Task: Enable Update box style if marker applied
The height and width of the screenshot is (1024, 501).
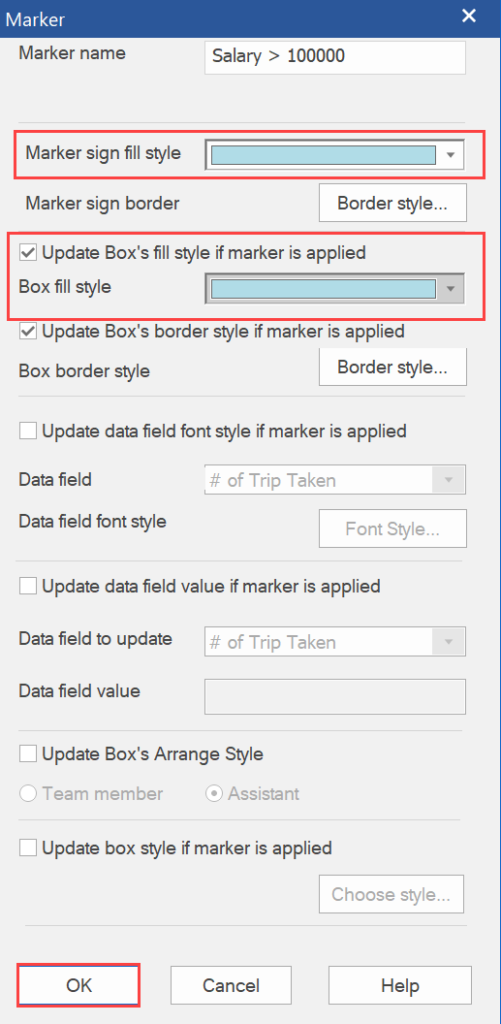Action: pyautogui.click(x=28, y=848)
